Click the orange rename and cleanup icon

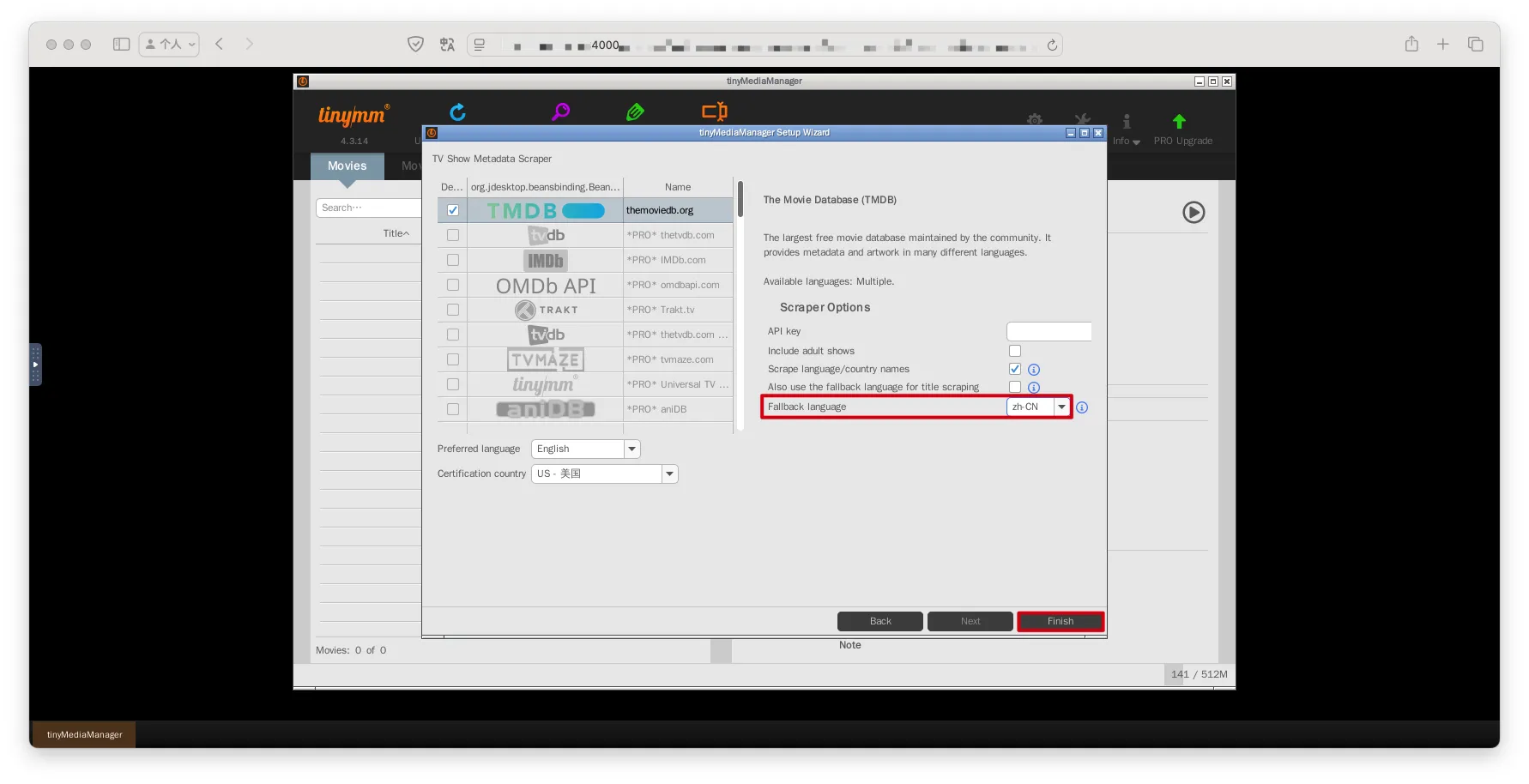click(x=714, y=112)
